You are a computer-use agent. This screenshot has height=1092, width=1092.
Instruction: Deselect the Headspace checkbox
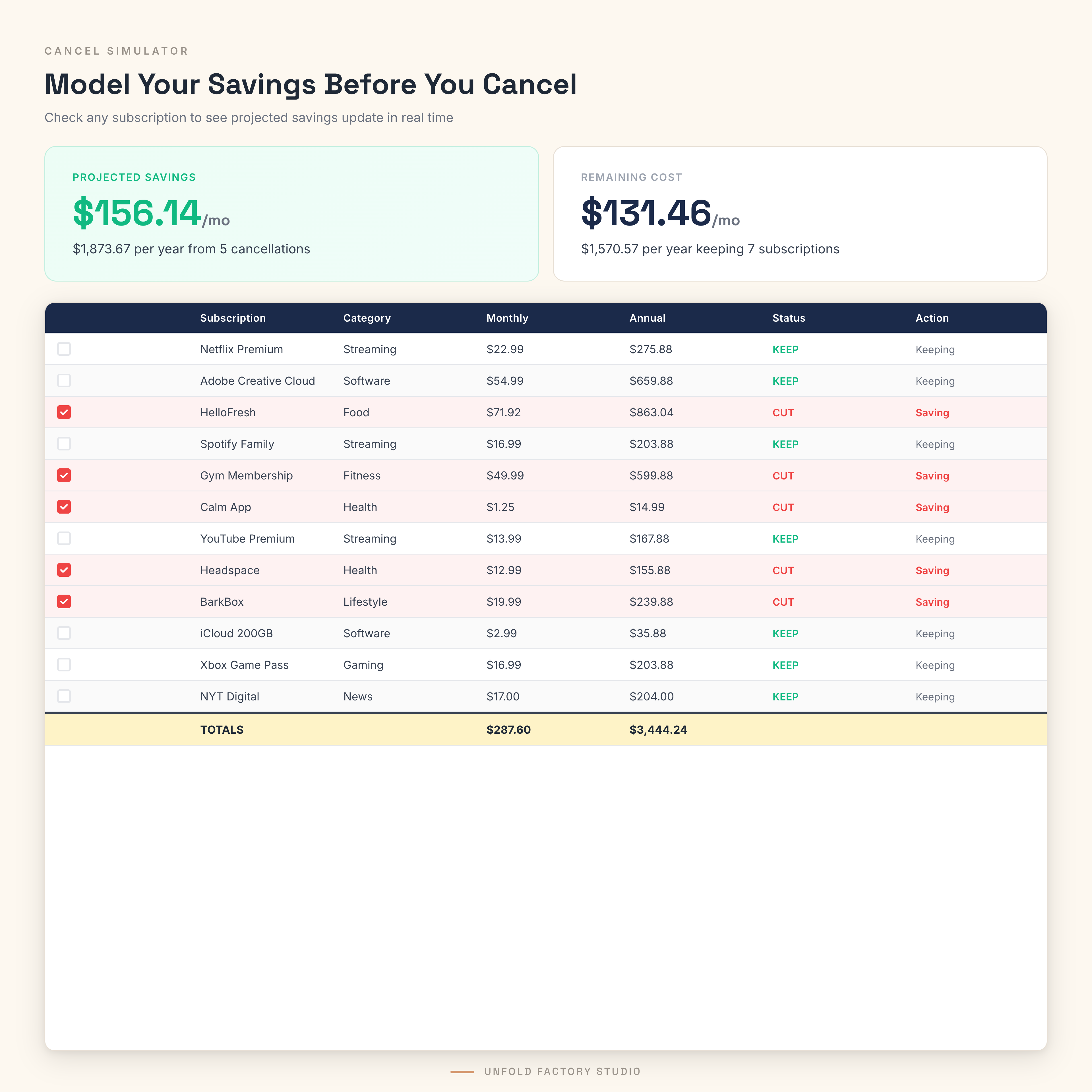click(x=64, y=570)
